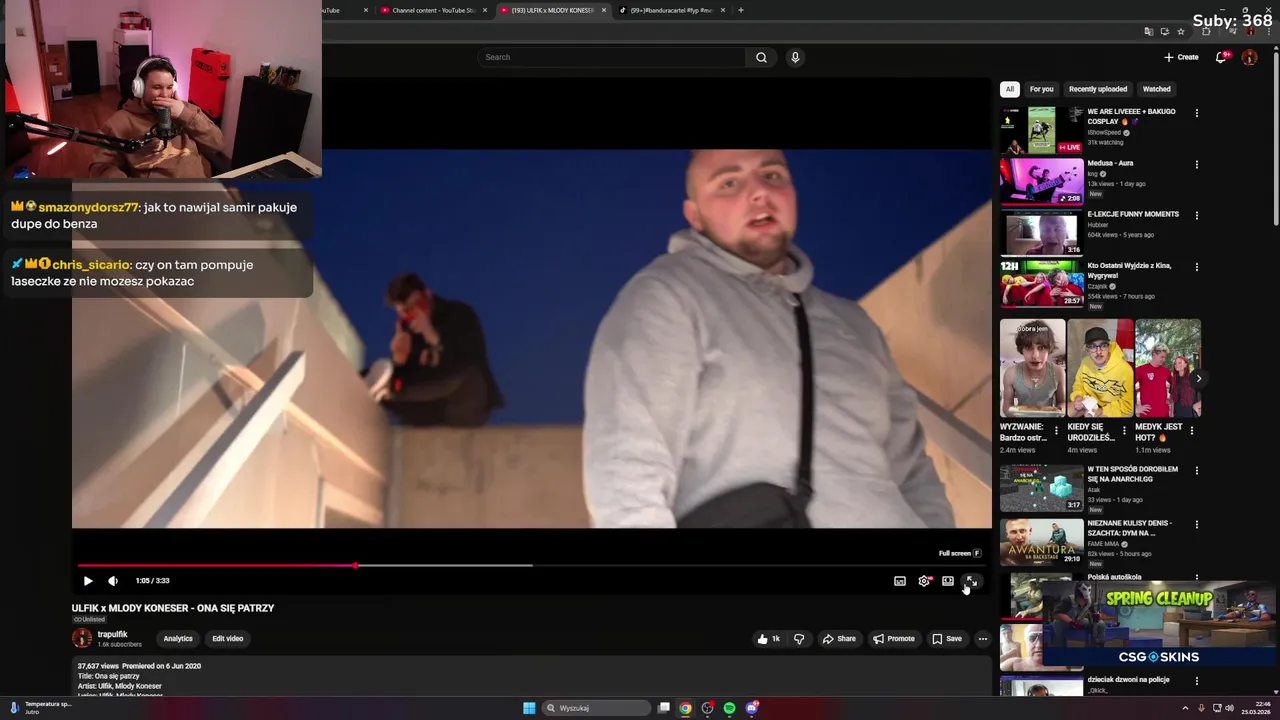1280x720 pixels.
Task: Open the weather widget Temperatura
Action: [x=40, y=708]
